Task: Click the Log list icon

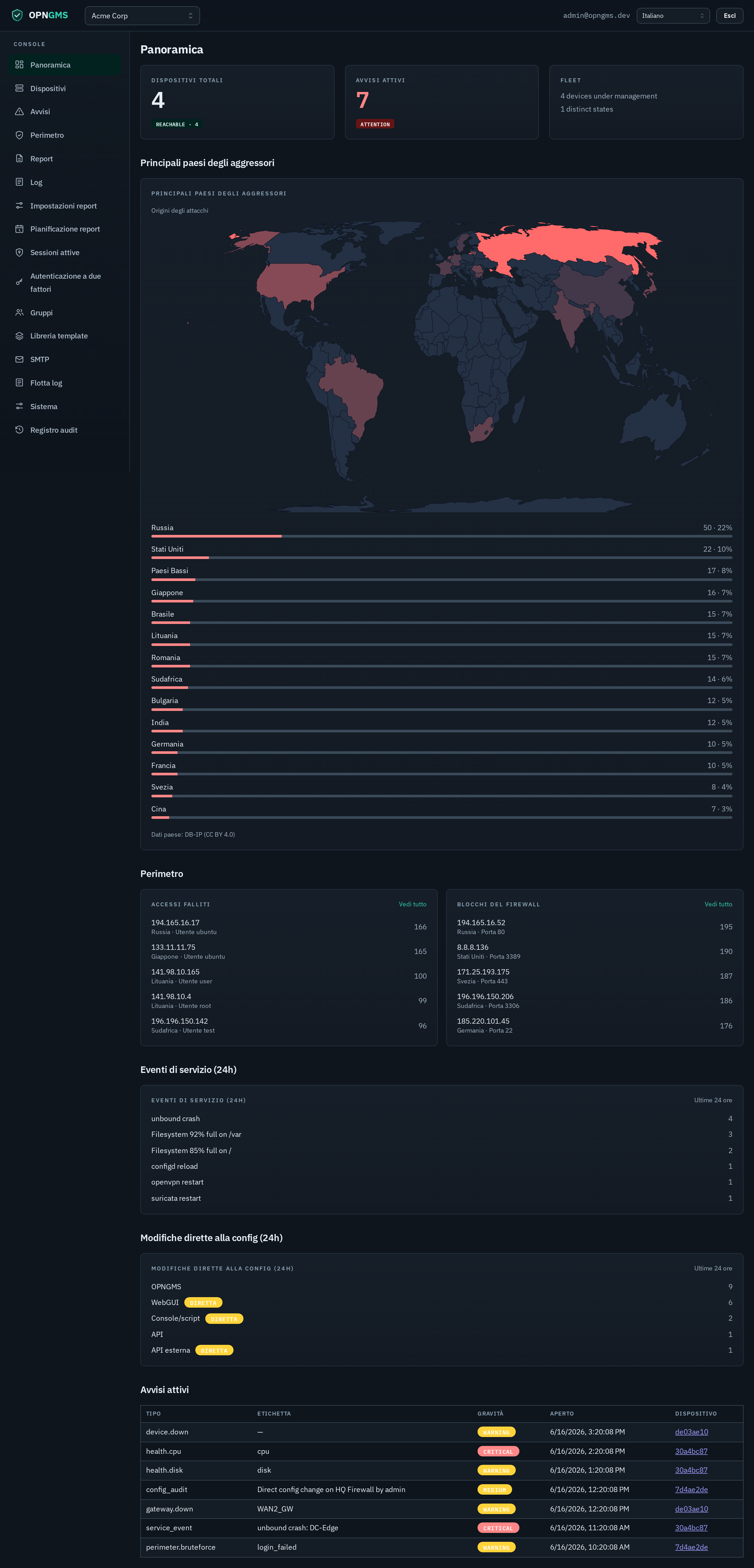Action: click(19, 182)
